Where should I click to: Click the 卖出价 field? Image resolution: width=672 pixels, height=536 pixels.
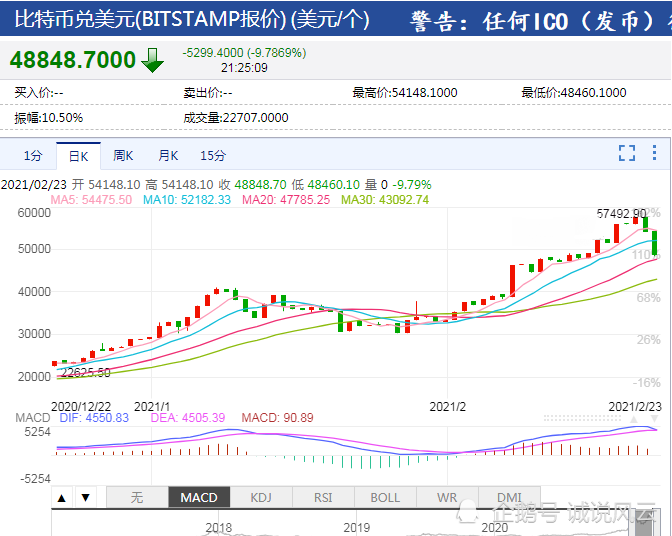(208, 93)
